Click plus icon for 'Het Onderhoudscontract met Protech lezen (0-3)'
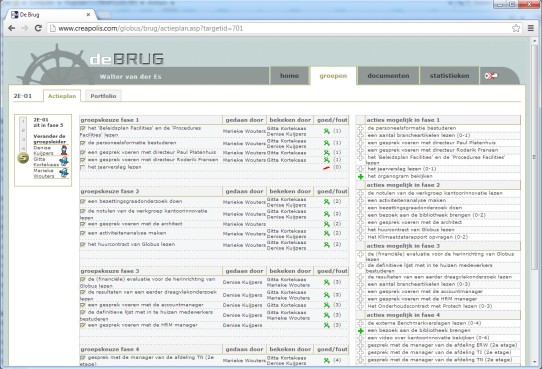This screenshot has width=542, height=369. tap(361, 306)
